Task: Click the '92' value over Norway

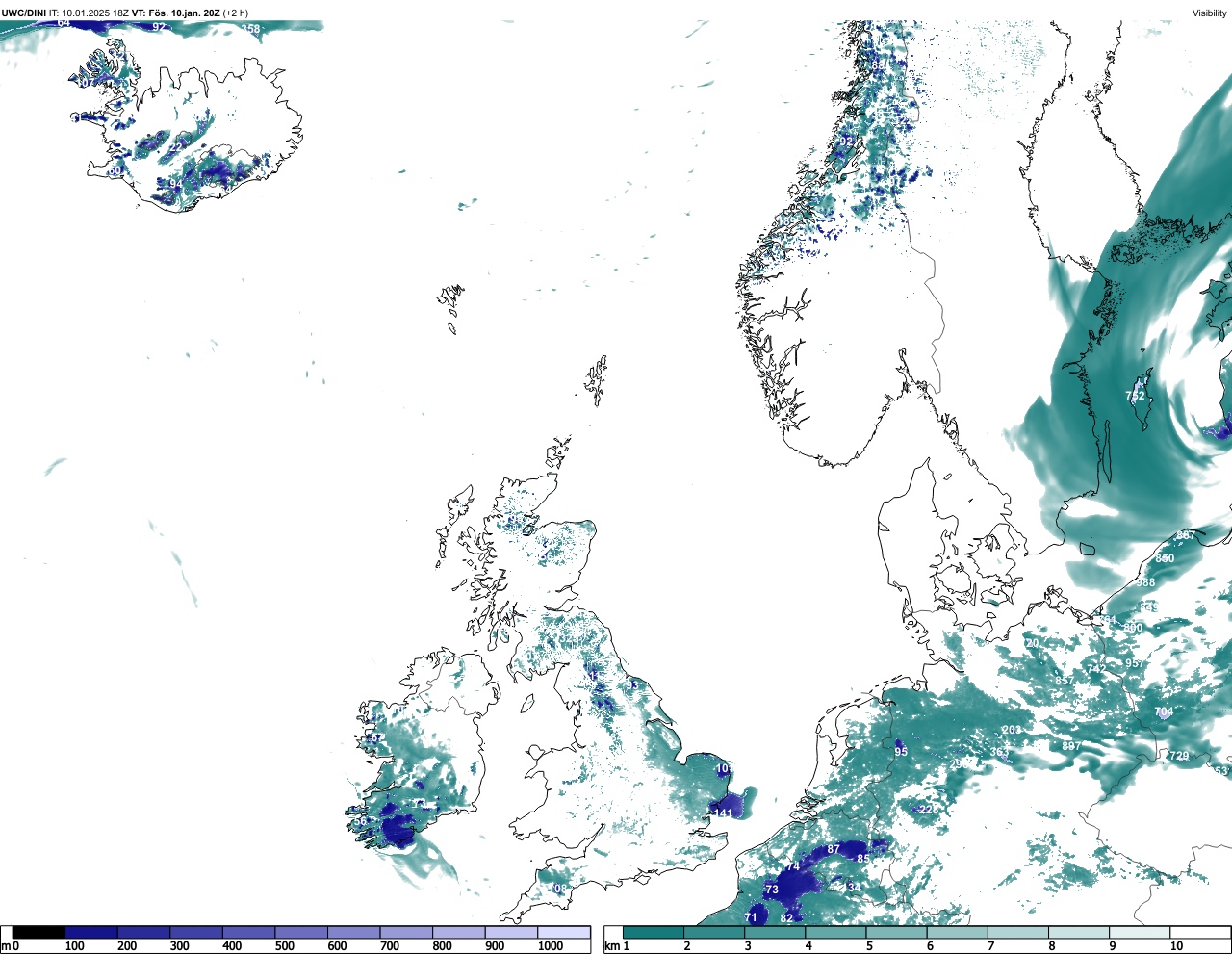Action: tap(846, 141)
